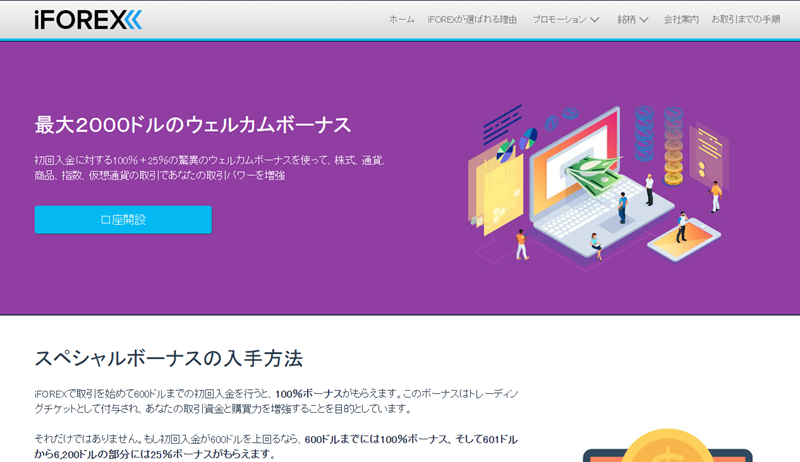Screen dimensions: 800x462
Task: Go to 会社案内 page
Action: coord(681,19)
